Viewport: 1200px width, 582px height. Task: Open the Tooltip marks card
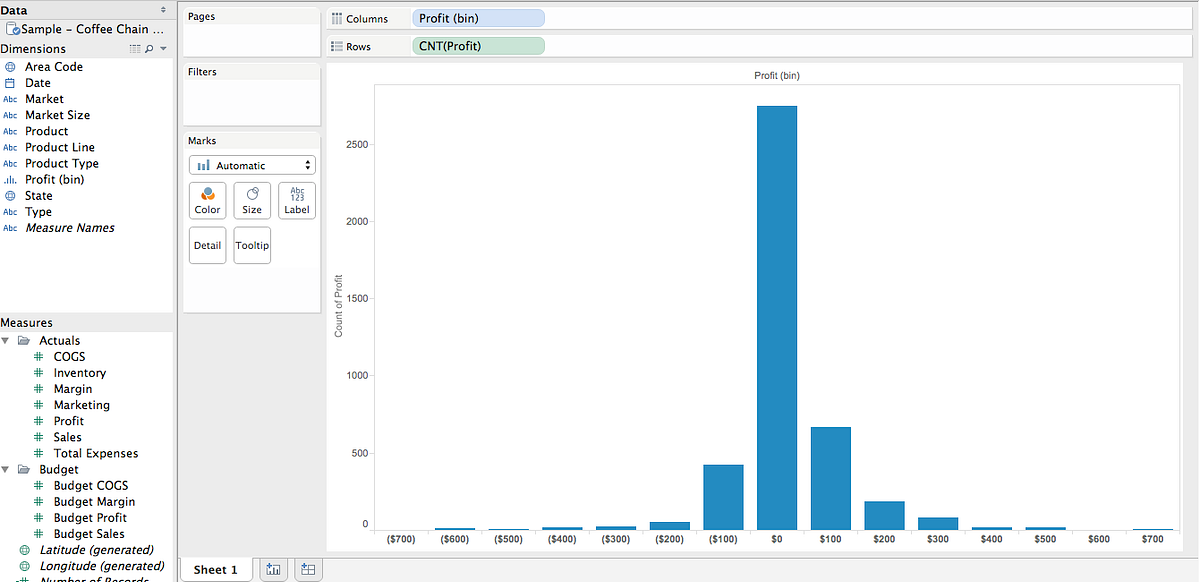coord(251,245)
